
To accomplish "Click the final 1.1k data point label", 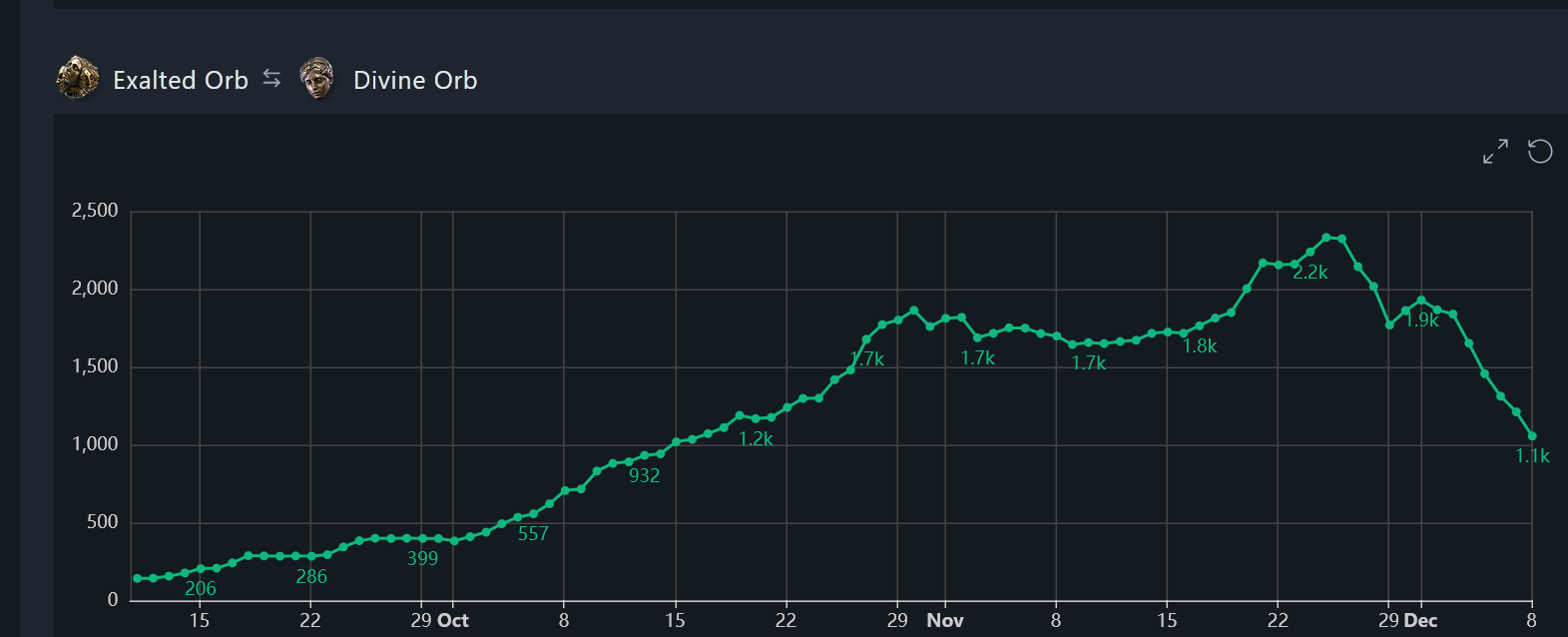I will point(1532,455).
